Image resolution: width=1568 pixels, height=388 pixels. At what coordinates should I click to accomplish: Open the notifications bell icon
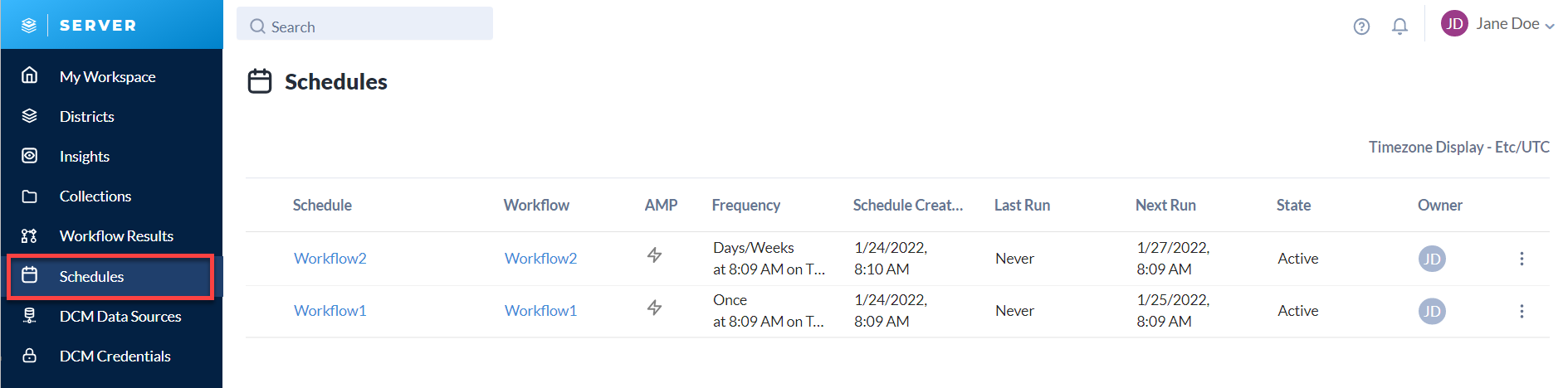1399,27
